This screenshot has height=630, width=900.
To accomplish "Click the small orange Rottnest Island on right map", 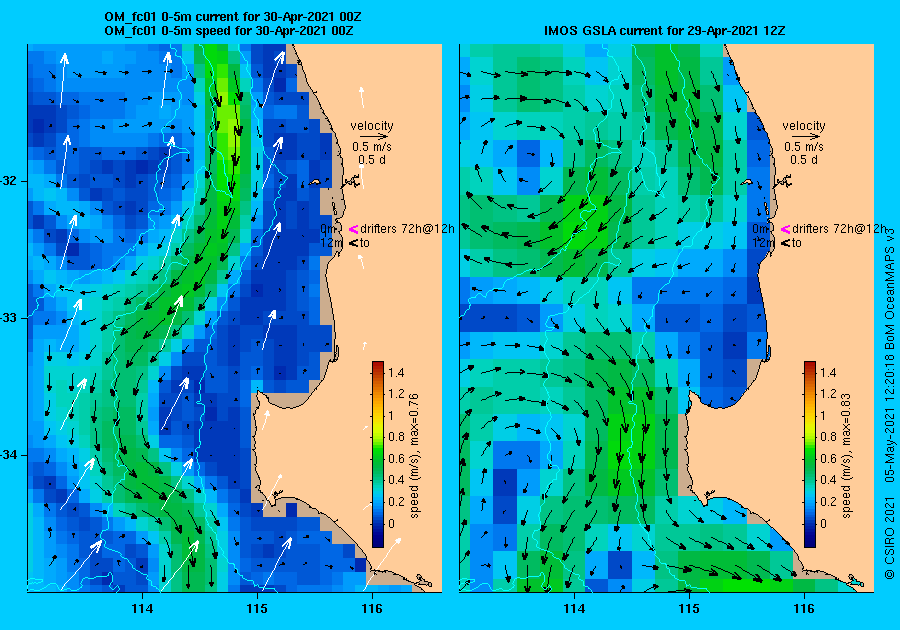I will (x=747, y=182).
